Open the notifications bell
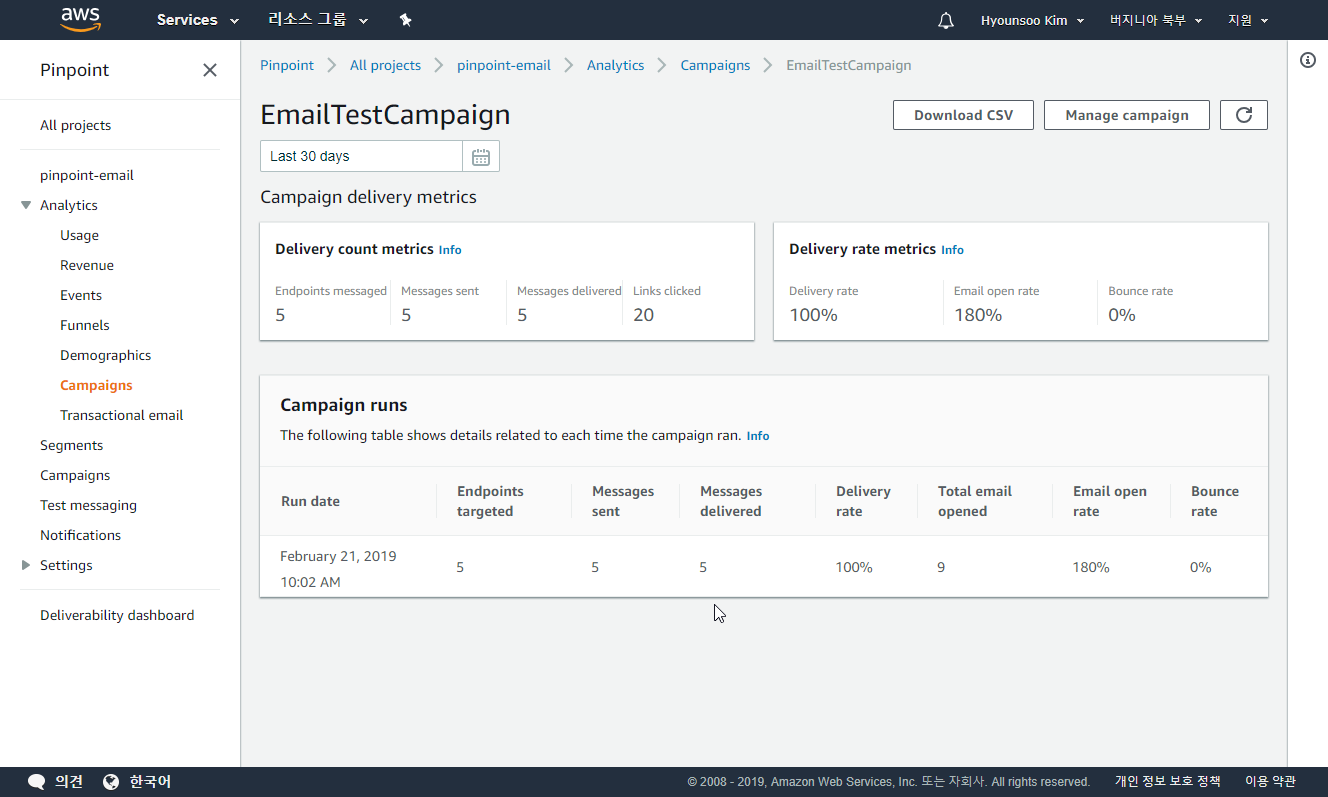1328x797 pixels. [x=946, y=20]
